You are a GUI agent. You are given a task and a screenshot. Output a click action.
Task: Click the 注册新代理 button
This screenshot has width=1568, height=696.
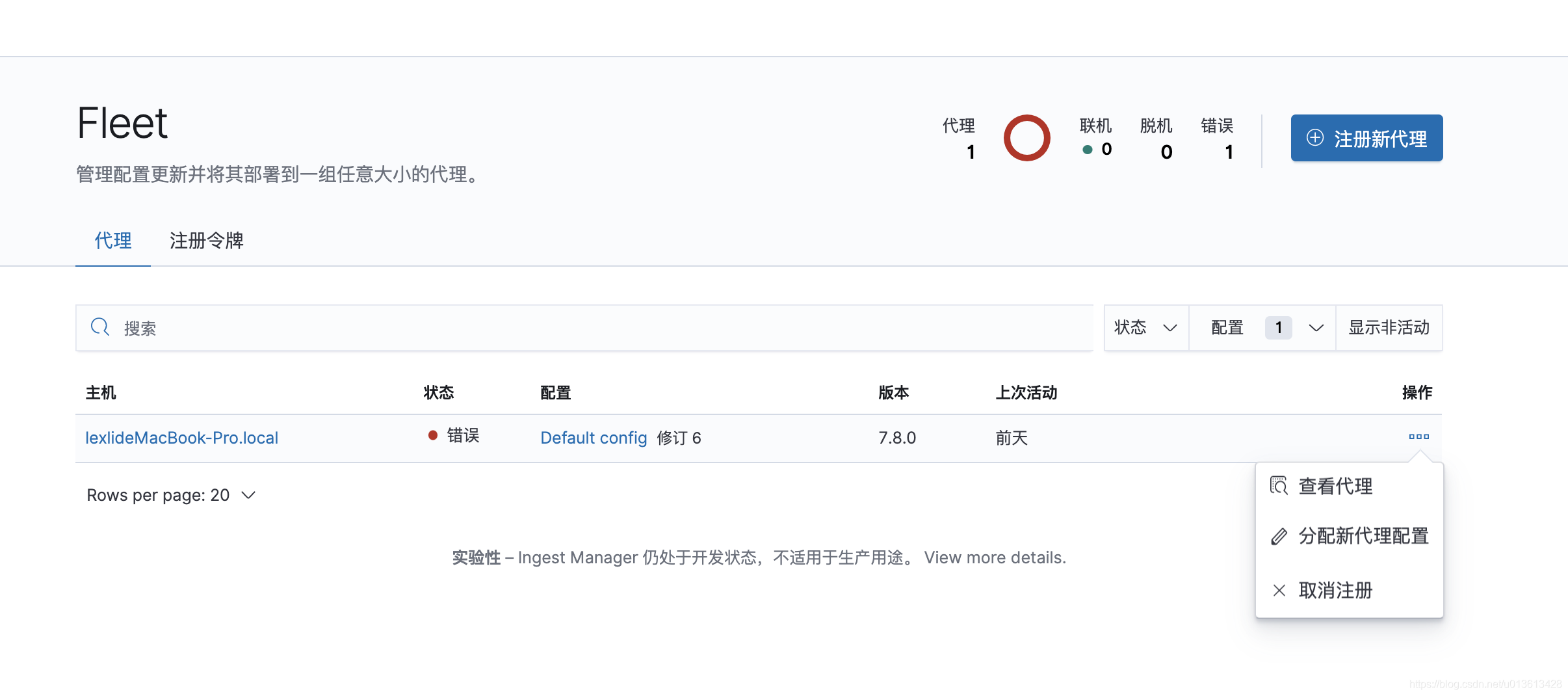[1366, 138]
